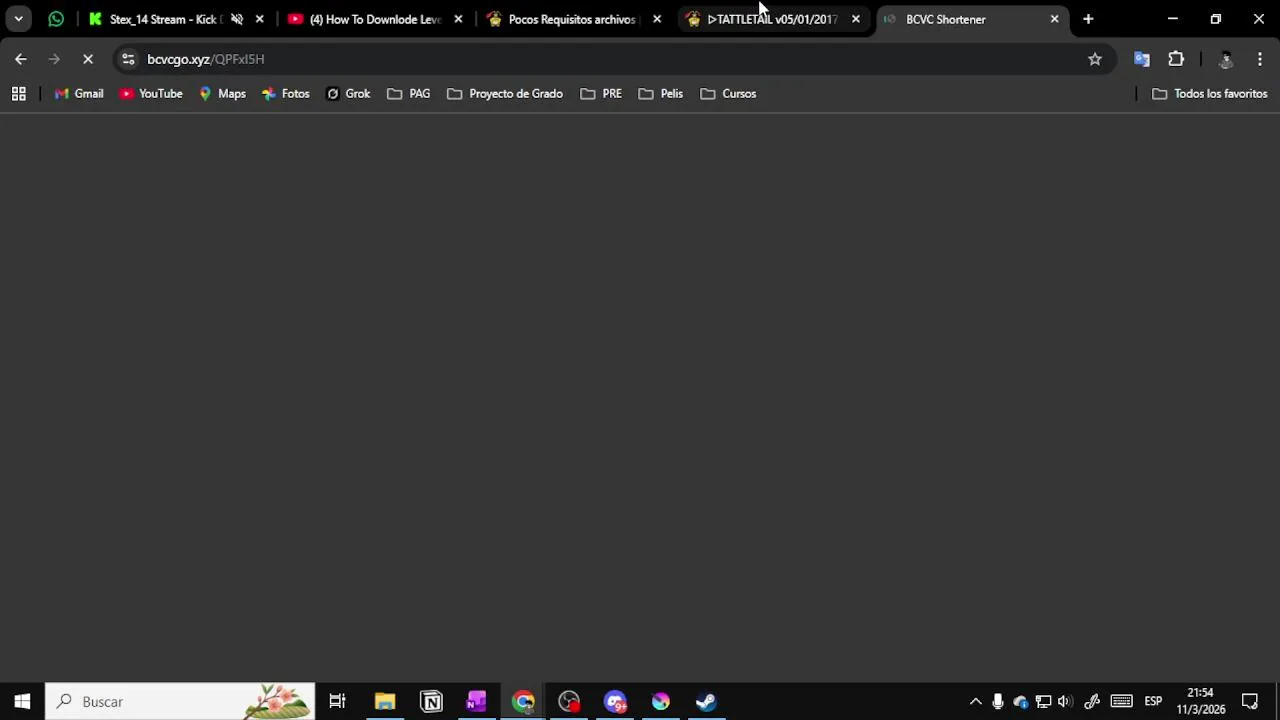Image resolution: width=1280 pixels, height=720 pixels.
Task: View site information icon in address bar
Action: point(128,59)
